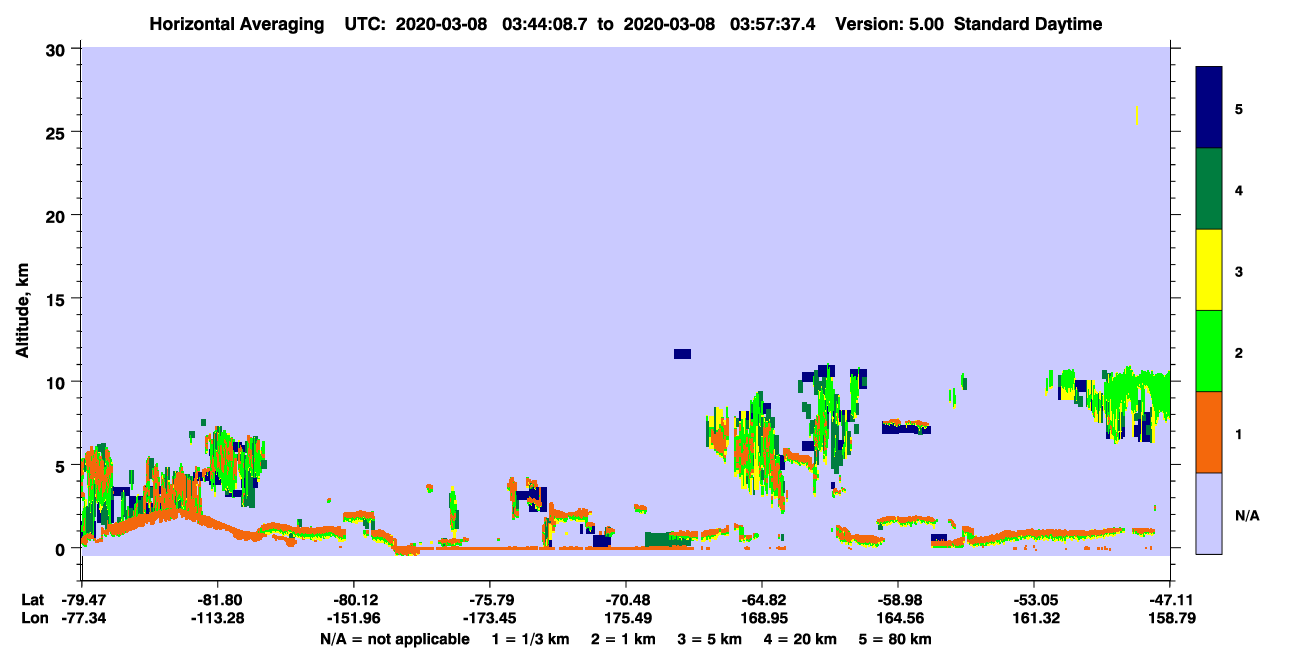The image size is (1300, 667).
Task: Click legend text '3 = 5 km'
Action: [710, 639]
